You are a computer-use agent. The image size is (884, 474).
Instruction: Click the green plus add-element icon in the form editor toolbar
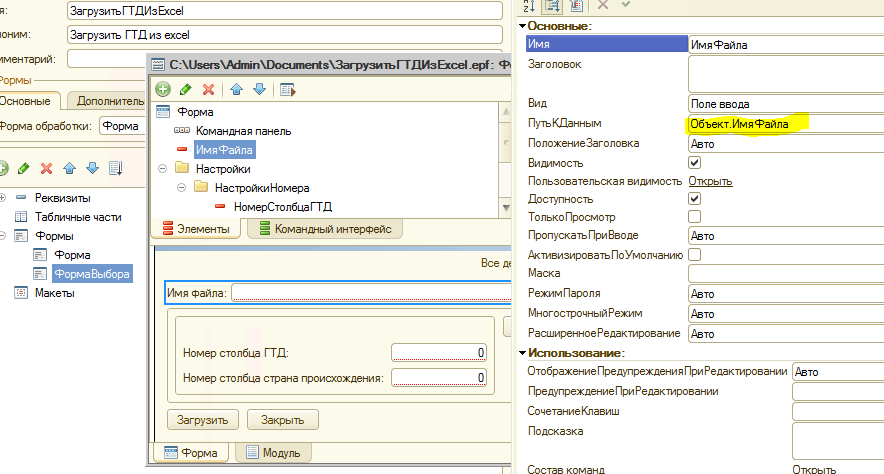pos(163,89)
